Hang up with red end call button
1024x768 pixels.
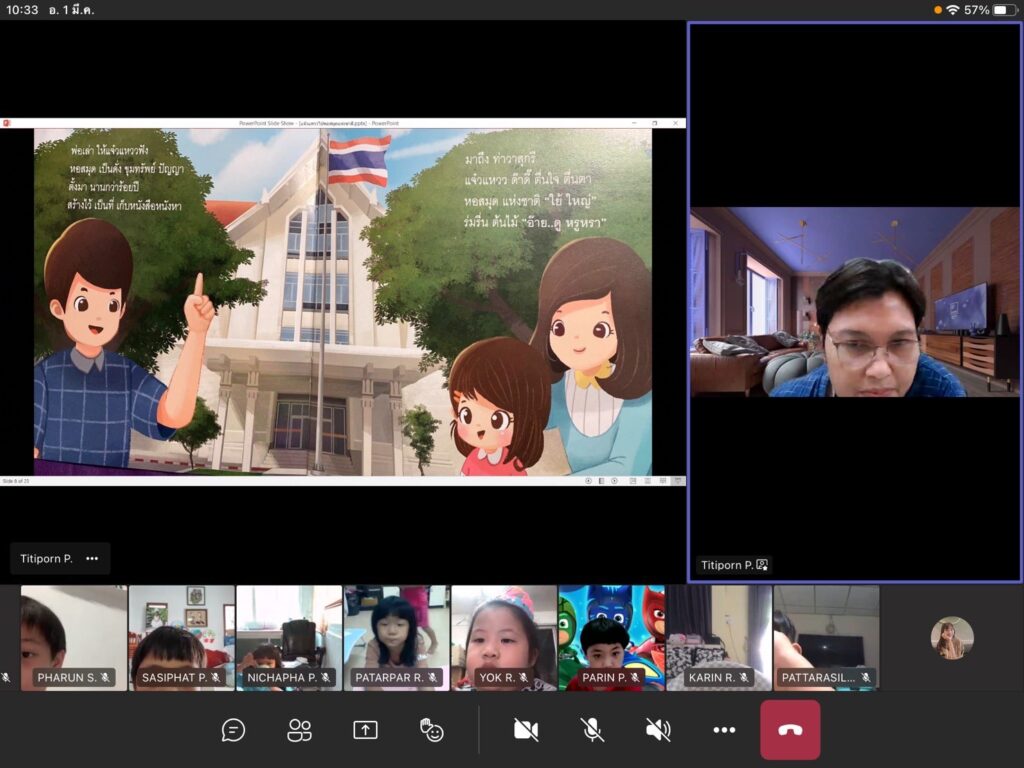click(x=790, y=730)
